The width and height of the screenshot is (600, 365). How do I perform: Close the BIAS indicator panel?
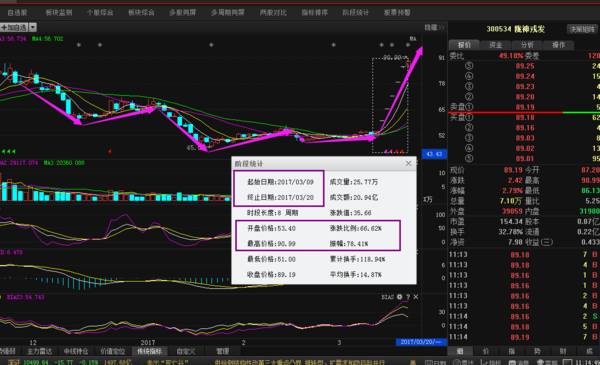tap(416, 297)
